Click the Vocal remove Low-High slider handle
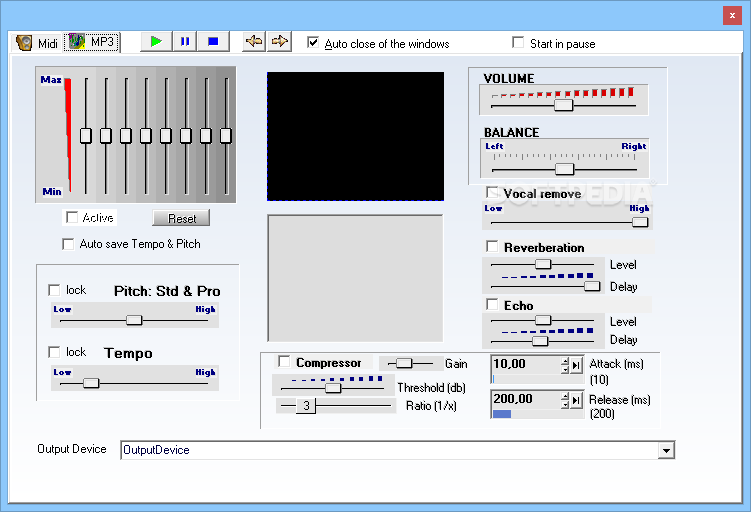 pyautogui.click(x=640, y=222)
